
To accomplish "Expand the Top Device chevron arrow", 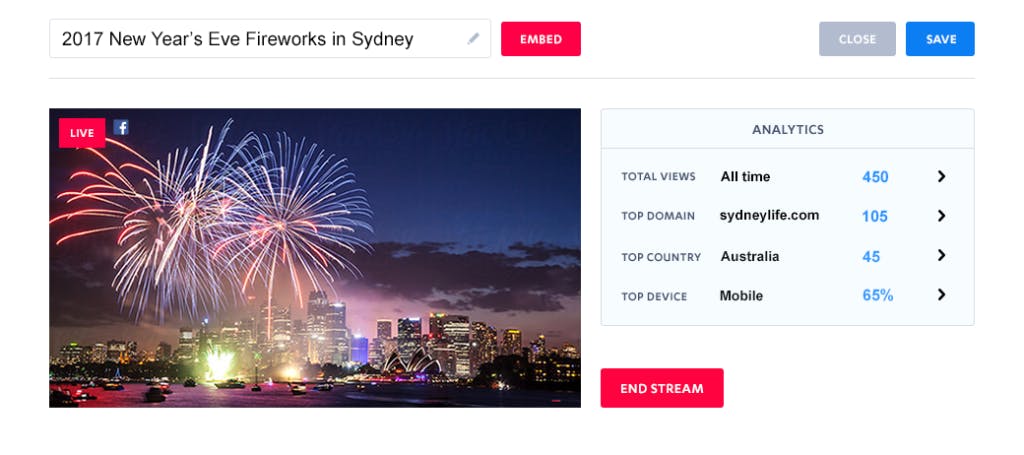I will coord(941,295).
